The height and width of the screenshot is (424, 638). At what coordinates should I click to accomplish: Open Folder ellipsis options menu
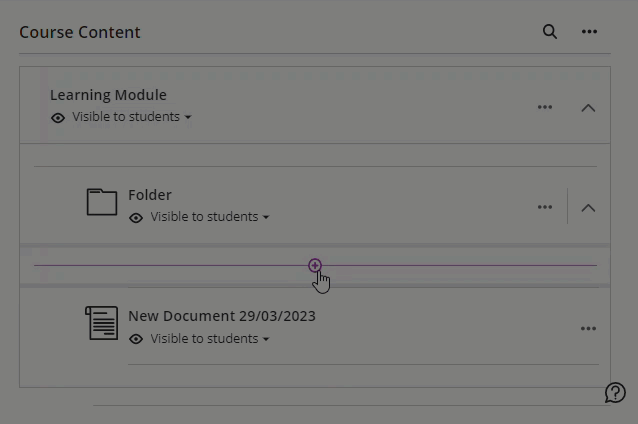[x=545, y=207]
